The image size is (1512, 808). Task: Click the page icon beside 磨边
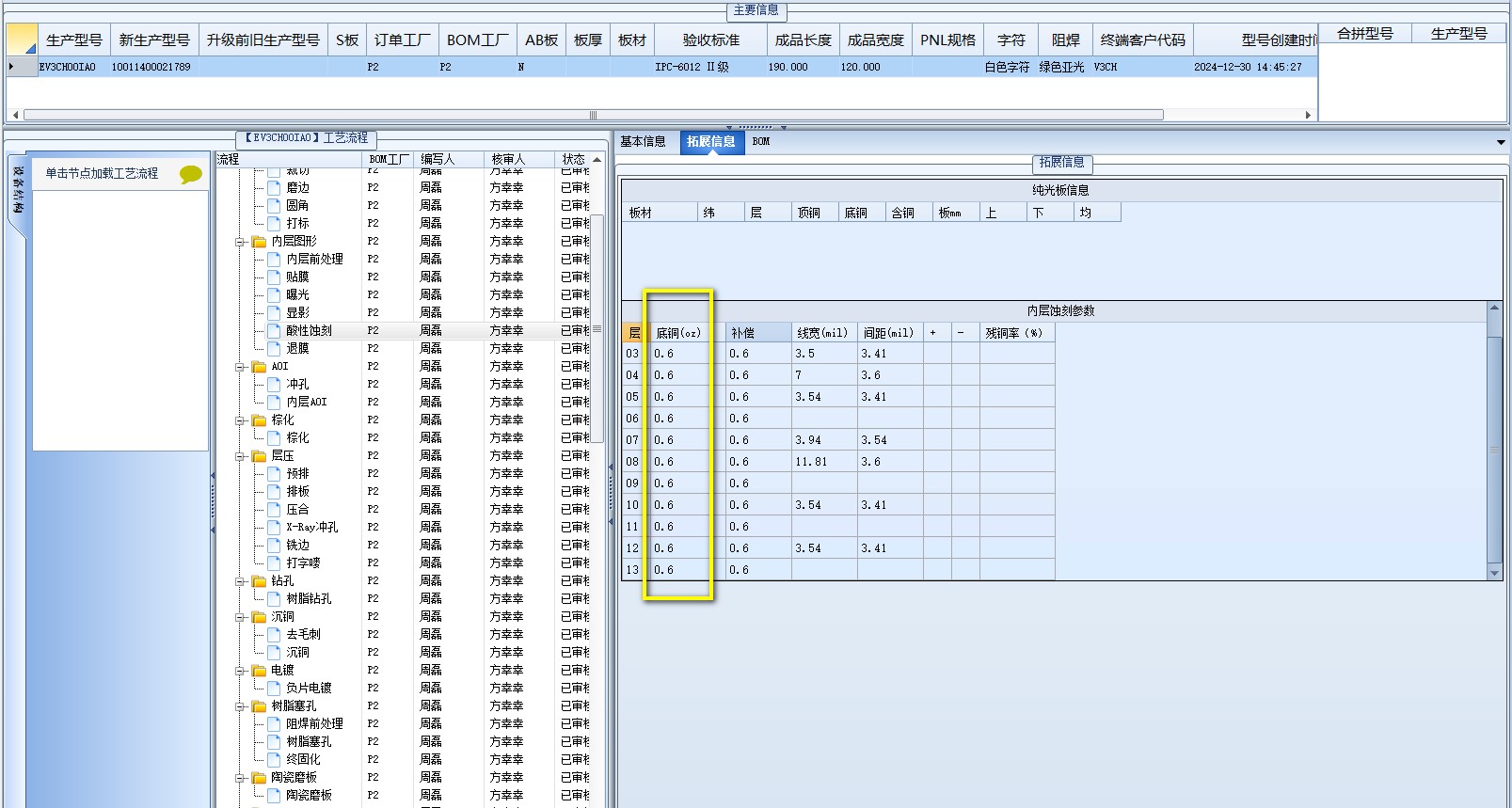274,188
